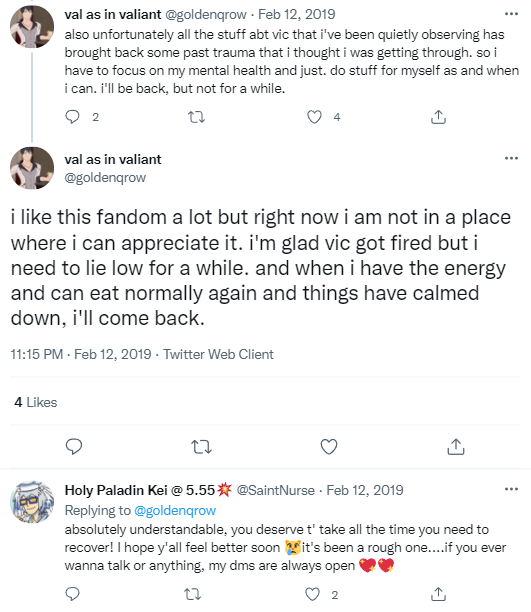Image resolution: width=531 pixels, height=612 pixels.
Task: Retweet the main fandom tweet
Action: (201, 447)
